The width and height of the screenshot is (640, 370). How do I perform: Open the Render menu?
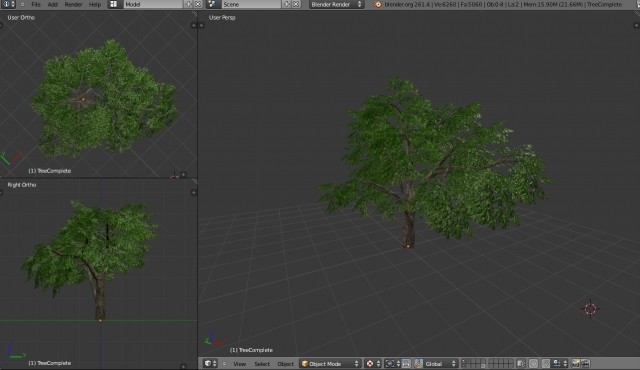73,4
